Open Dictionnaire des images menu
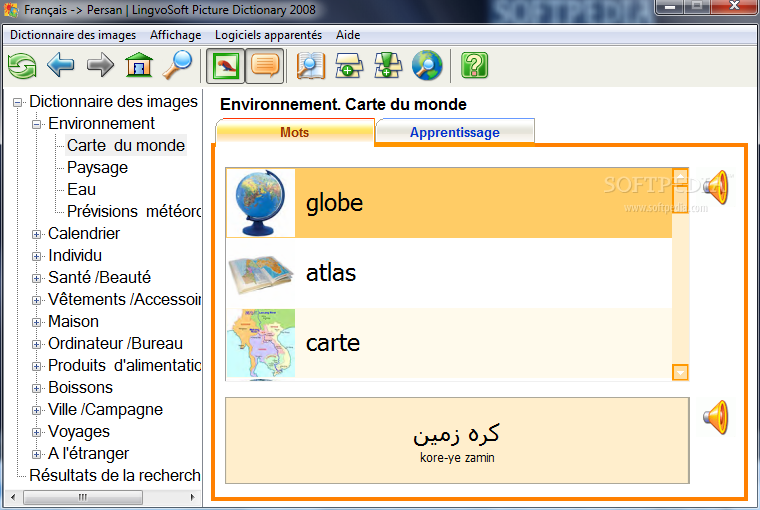 (x=73, y=35)
